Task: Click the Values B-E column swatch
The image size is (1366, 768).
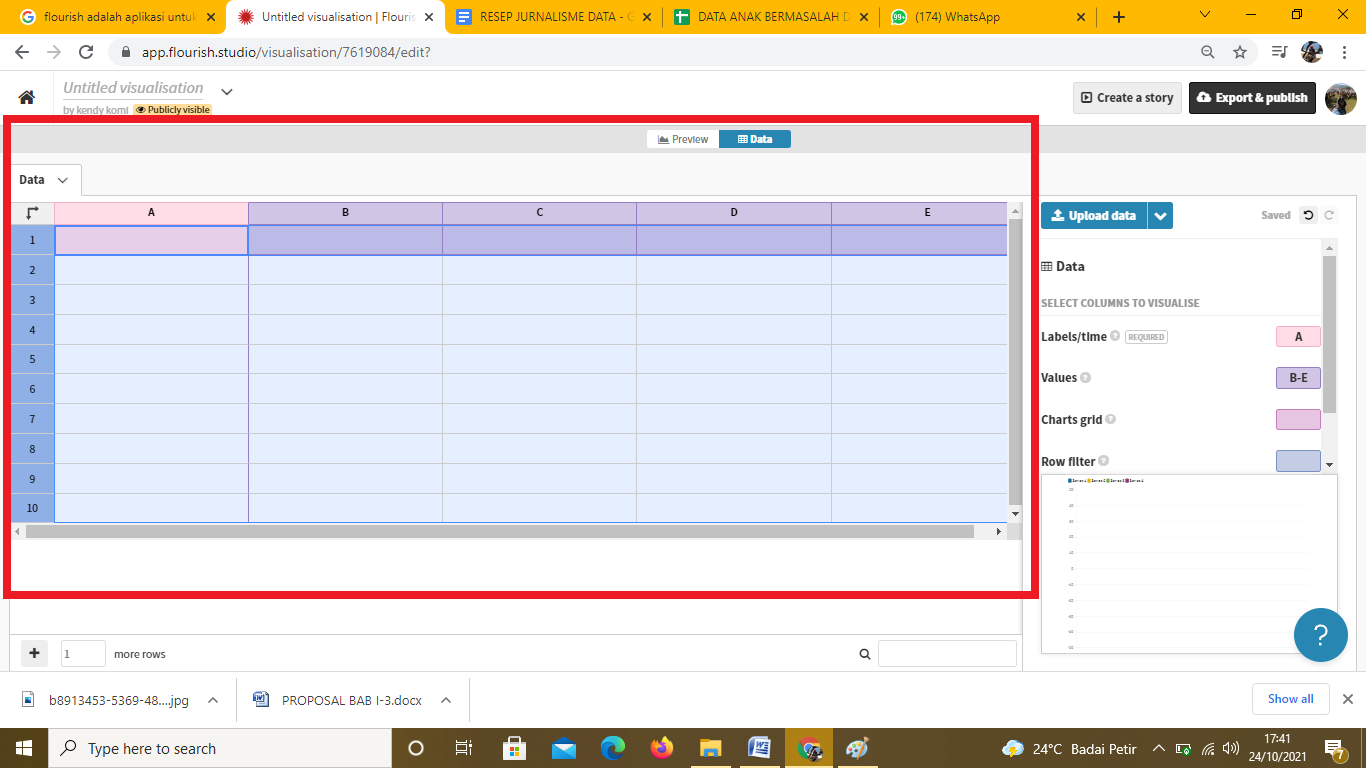Action: (x=1297, y=378)
